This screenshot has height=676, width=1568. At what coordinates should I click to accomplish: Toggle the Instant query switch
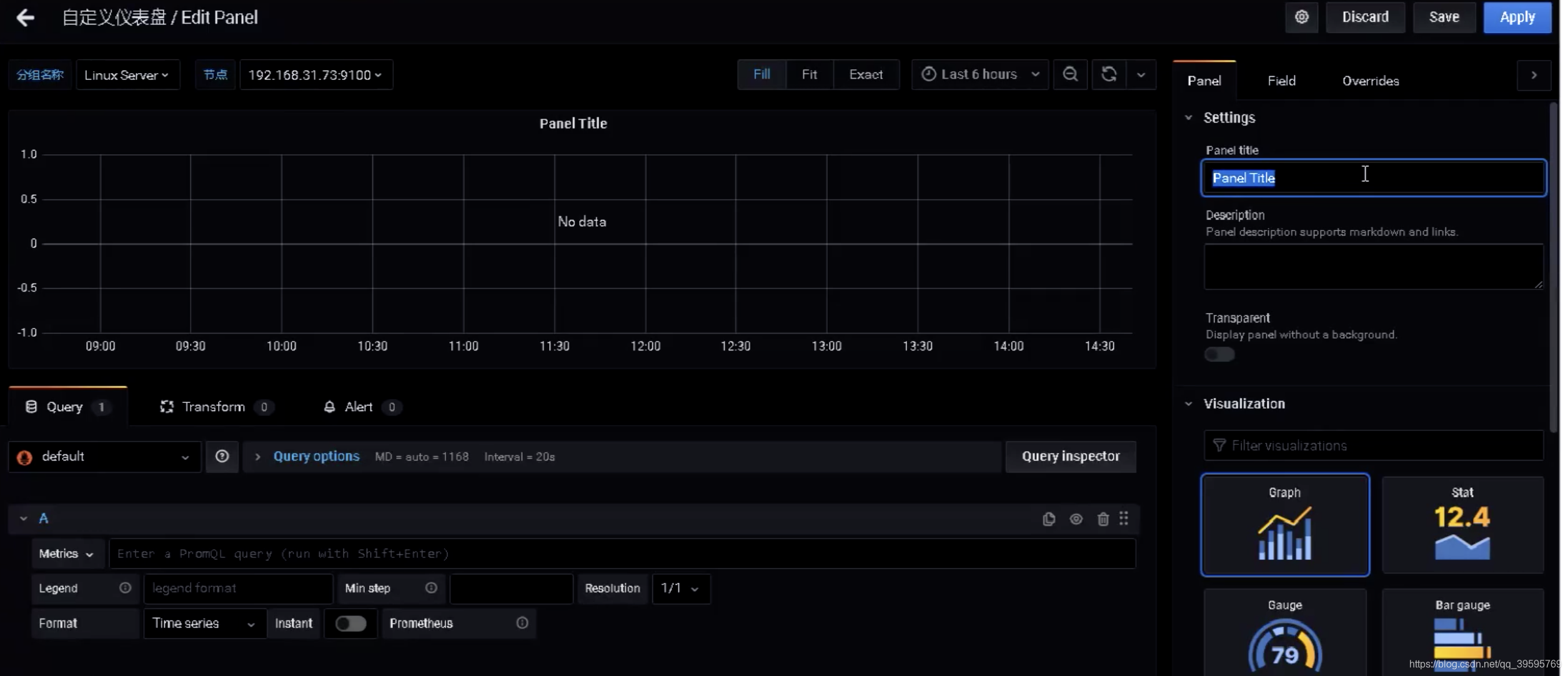(x=350, y=623)
